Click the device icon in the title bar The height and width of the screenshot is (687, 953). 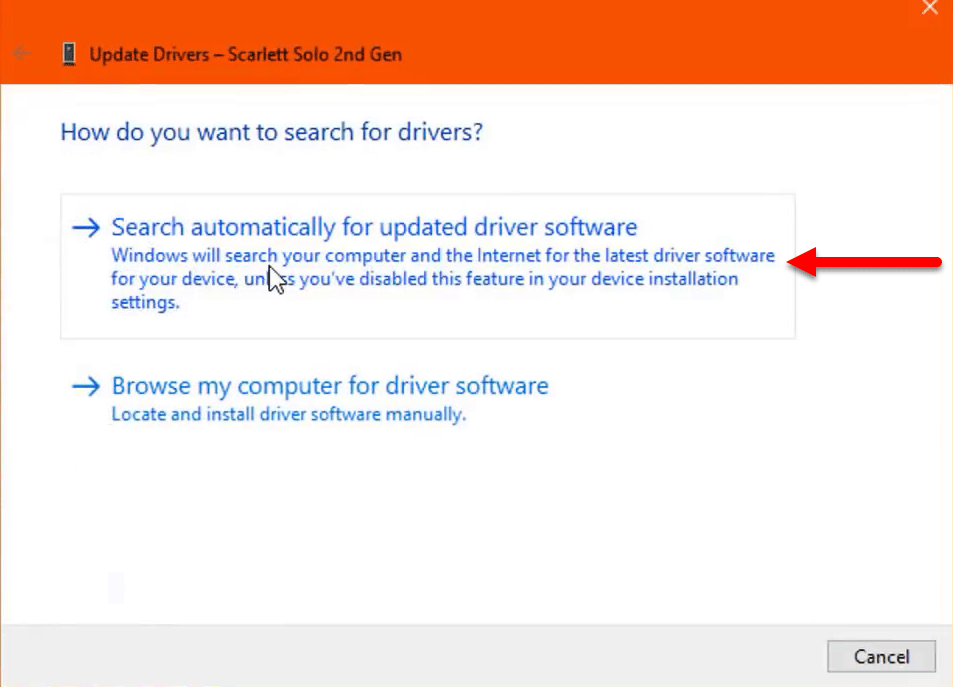click(69, 54)
